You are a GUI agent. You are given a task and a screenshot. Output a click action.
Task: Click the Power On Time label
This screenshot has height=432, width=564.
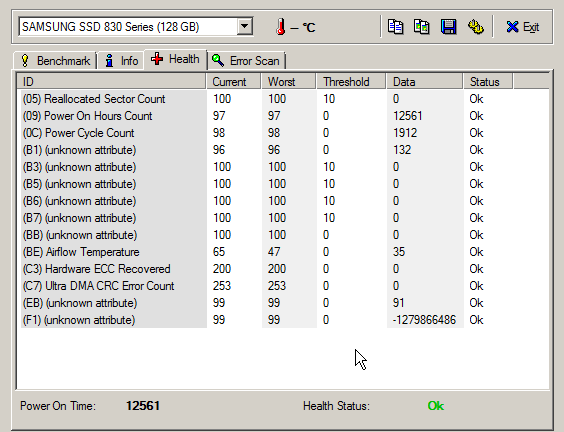58,406
